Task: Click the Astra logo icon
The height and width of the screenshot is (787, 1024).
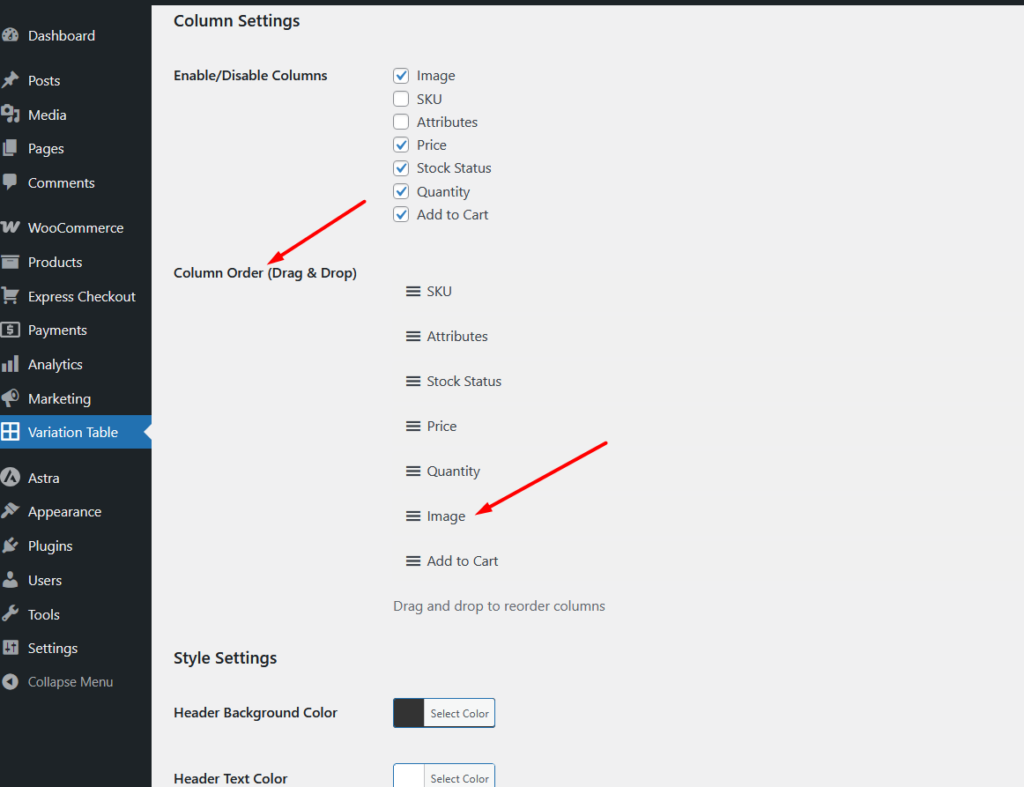Action: (10, 478)
